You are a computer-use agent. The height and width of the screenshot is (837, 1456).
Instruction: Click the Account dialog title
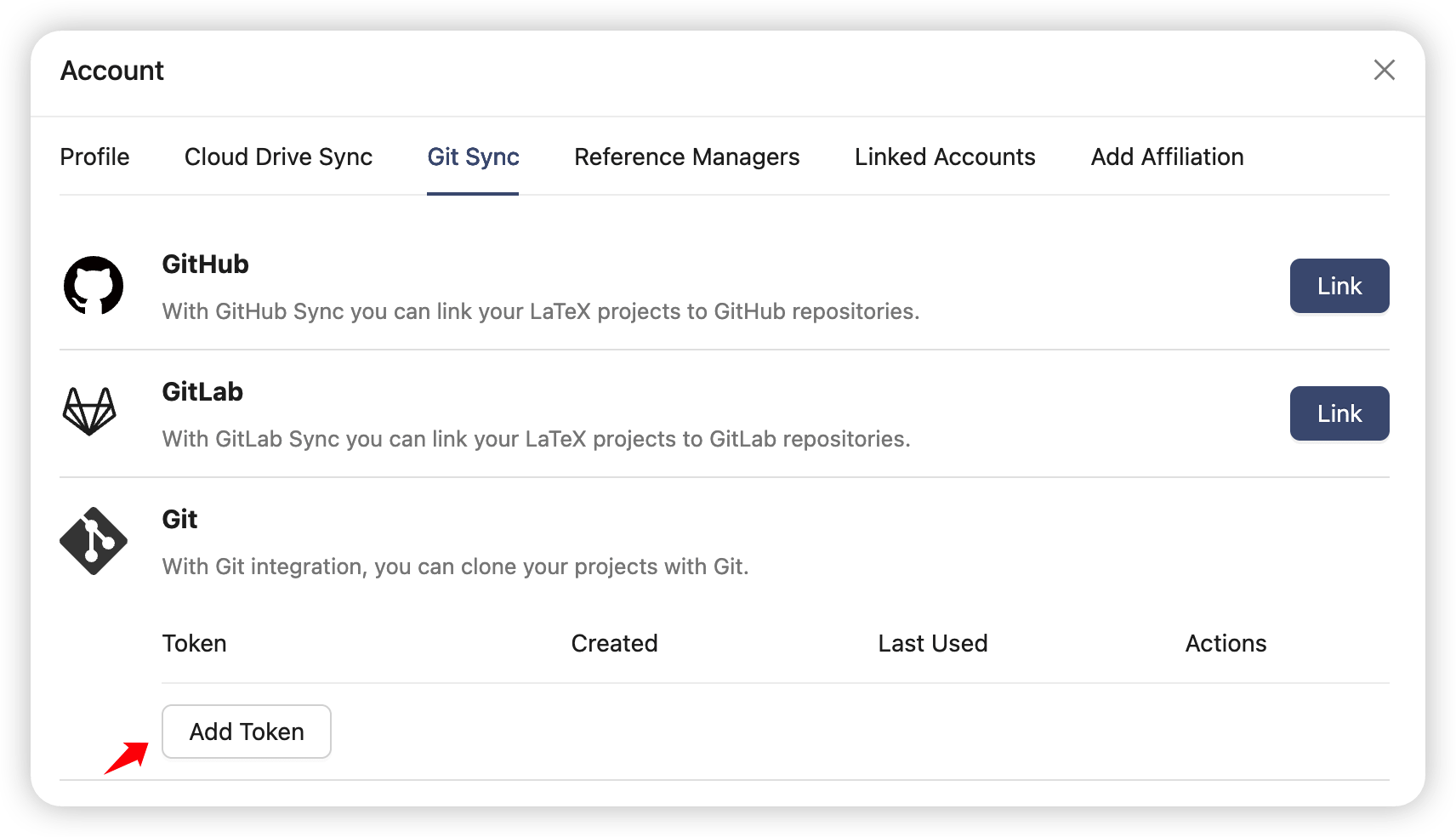pos(111,71)
